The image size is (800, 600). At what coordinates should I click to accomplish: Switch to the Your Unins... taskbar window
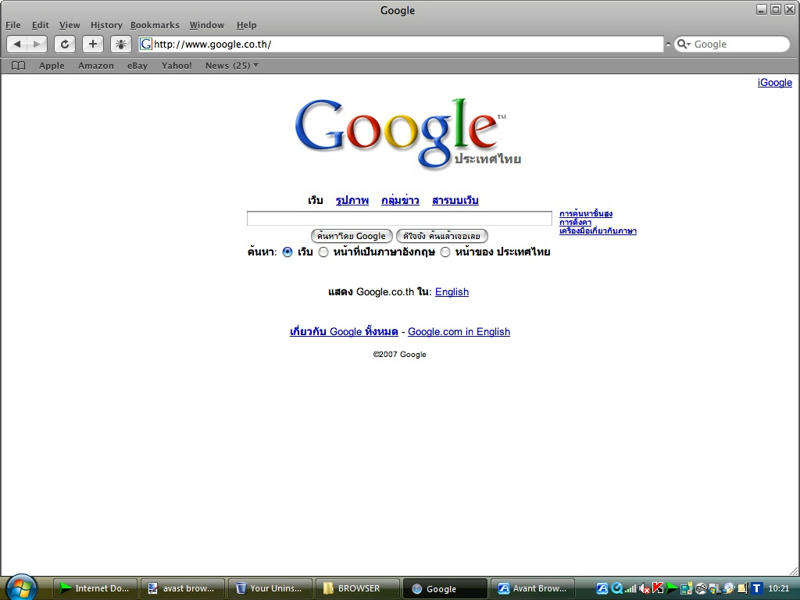click(x=270, y=589)
